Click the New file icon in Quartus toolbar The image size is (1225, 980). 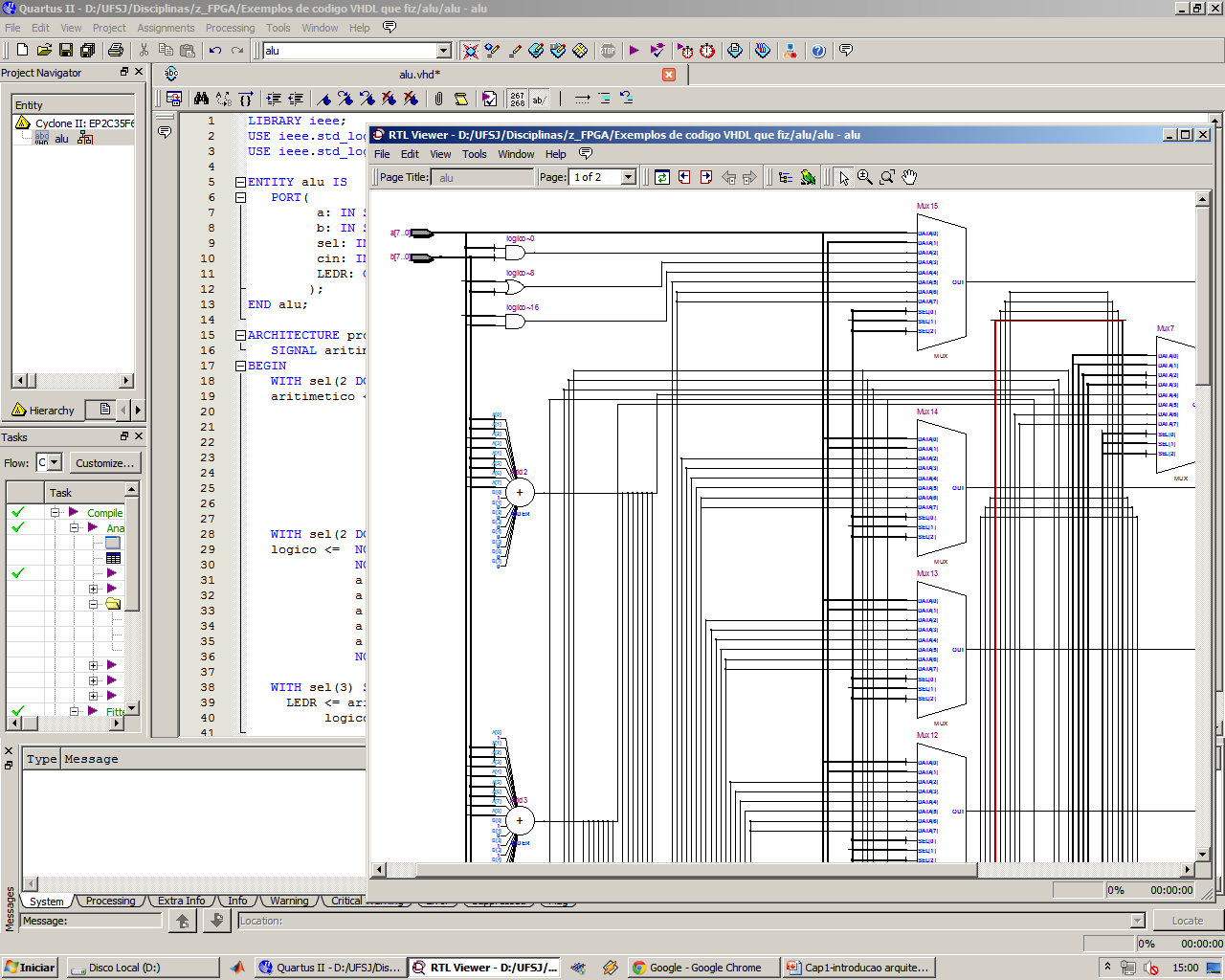click(x=22, y=51)
